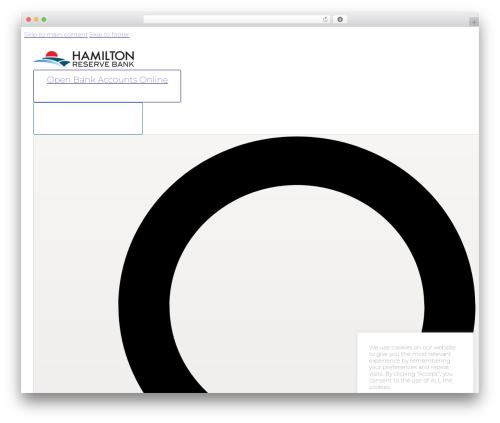Open a new tab with plus button
The image size is (500, 423).
click(474, 22)
